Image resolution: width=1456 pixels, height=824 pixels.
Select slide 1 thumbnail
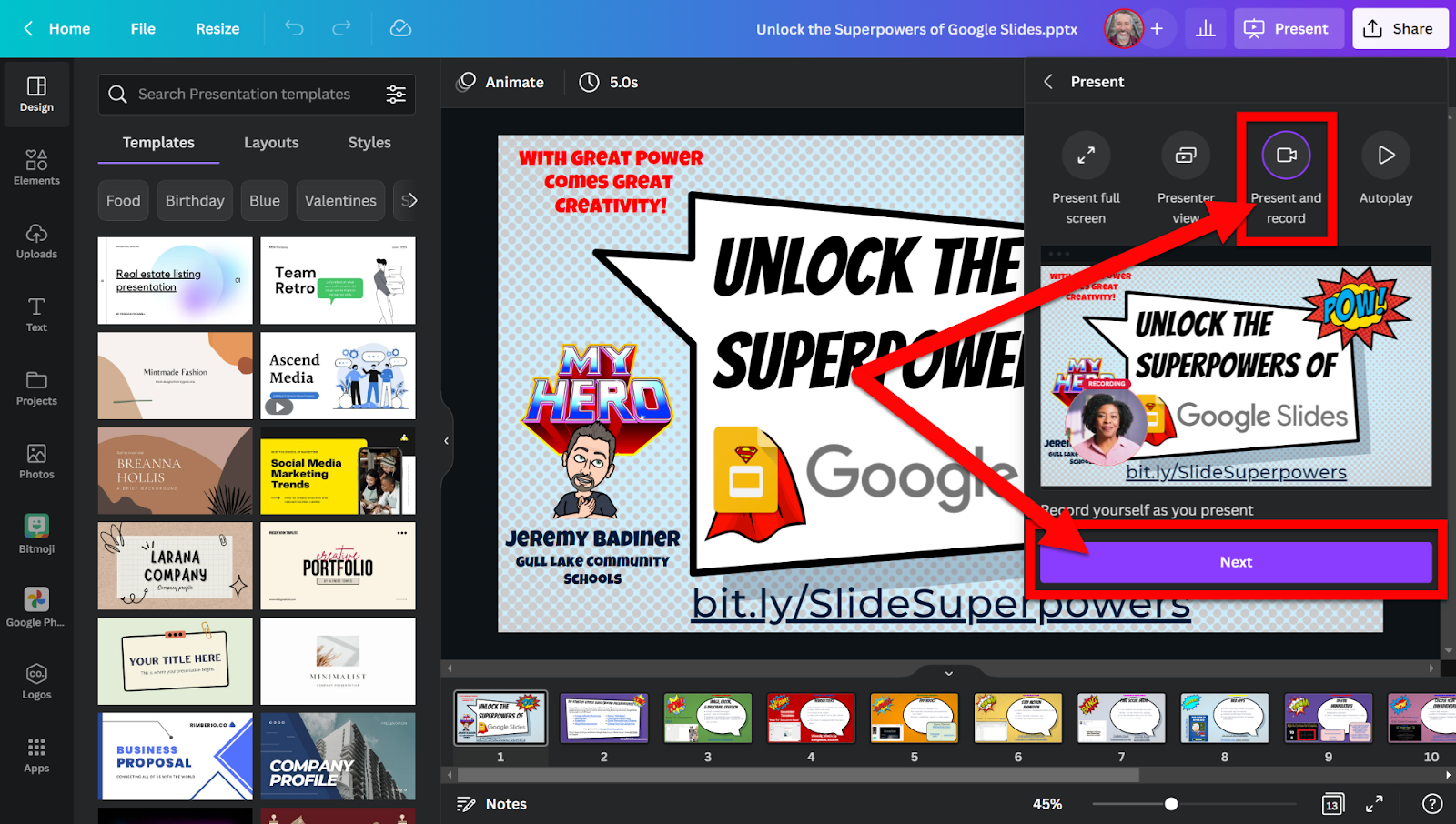point(500,718)
